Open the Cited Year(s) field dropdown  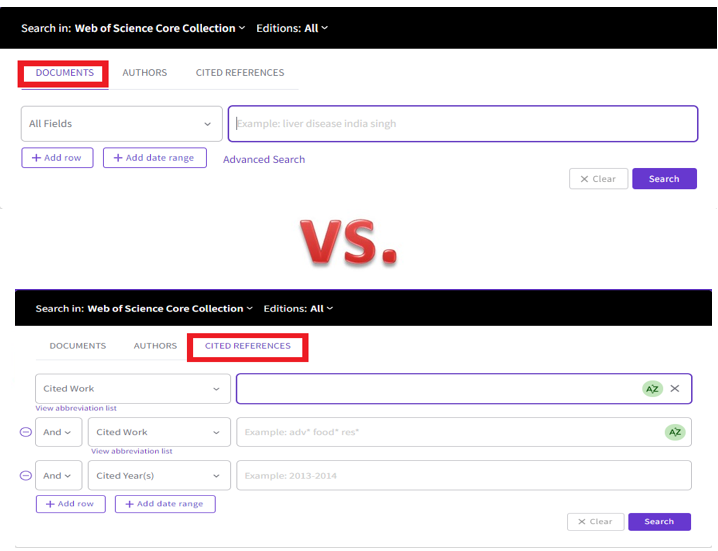click(159, 475)
